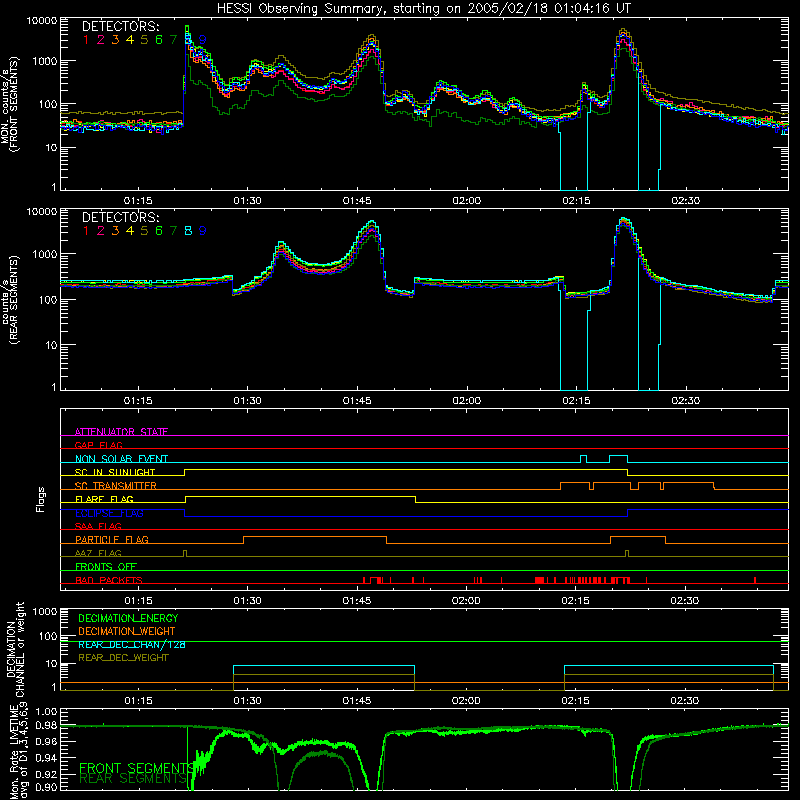Click 1.00 value on livetime axis

click(47, 712)
